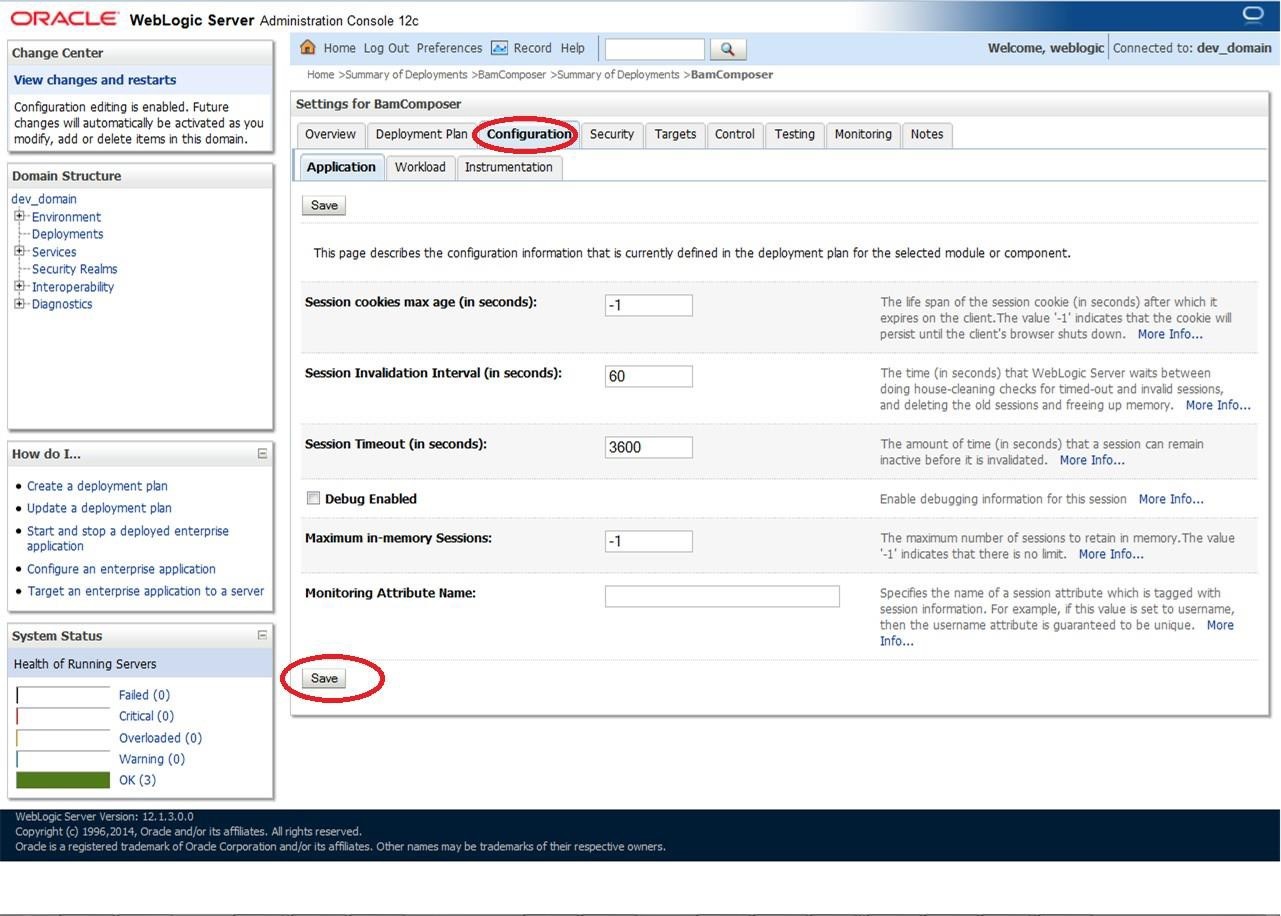The width and height of the screenshot is (1281, 916).
Task: Collapse the How do I panel
Action: tap(262, 453)
